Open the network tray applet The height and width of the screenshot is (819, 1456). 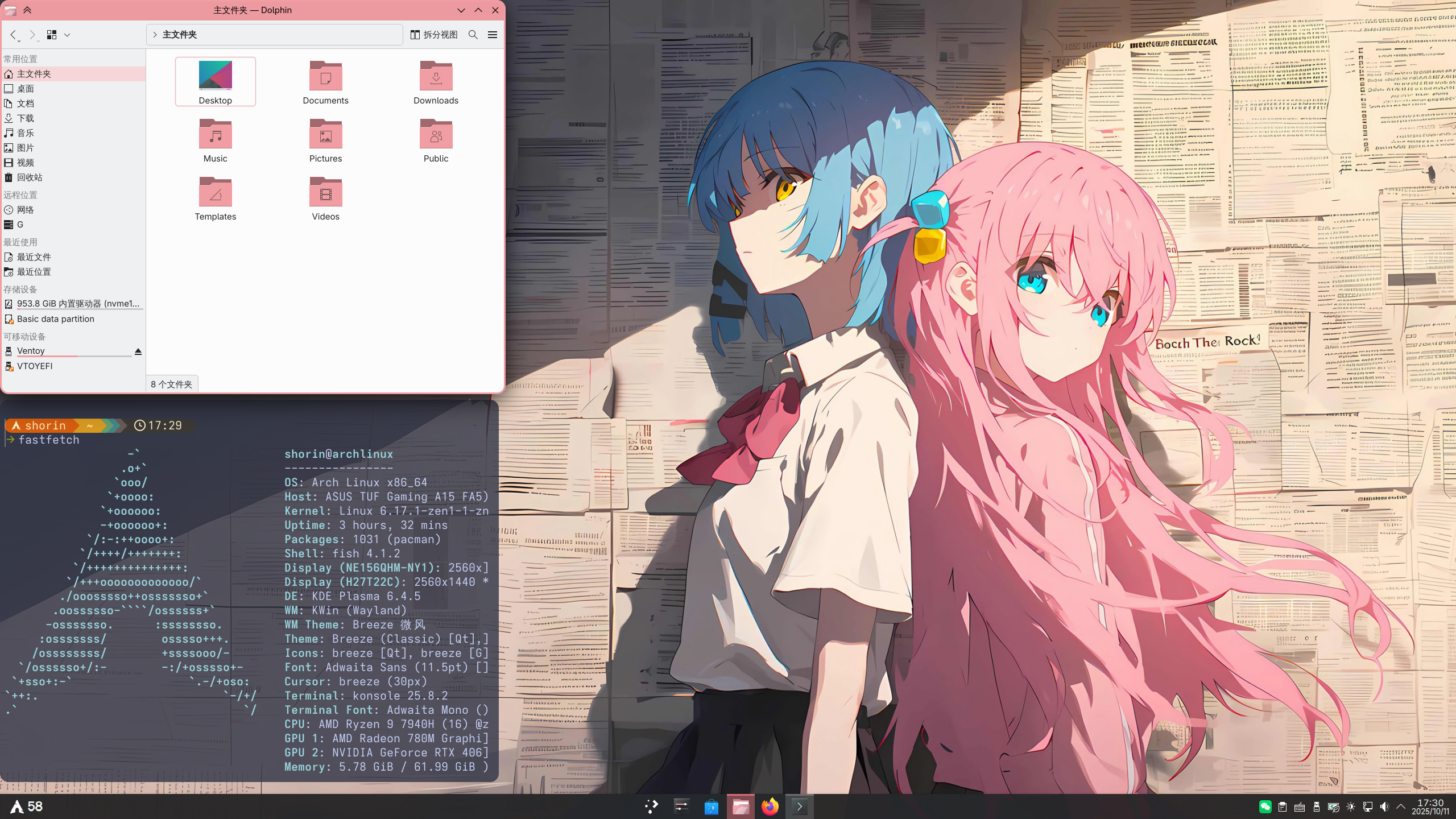tap(1367, 806)
